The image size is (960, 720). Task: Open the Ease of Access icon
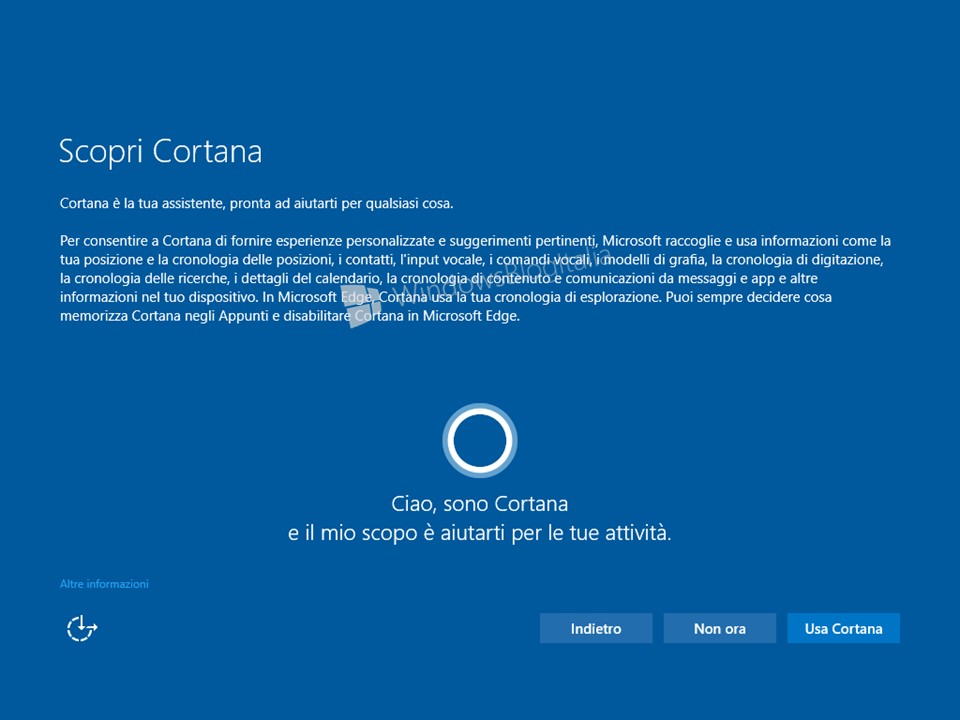pos(82,629)
